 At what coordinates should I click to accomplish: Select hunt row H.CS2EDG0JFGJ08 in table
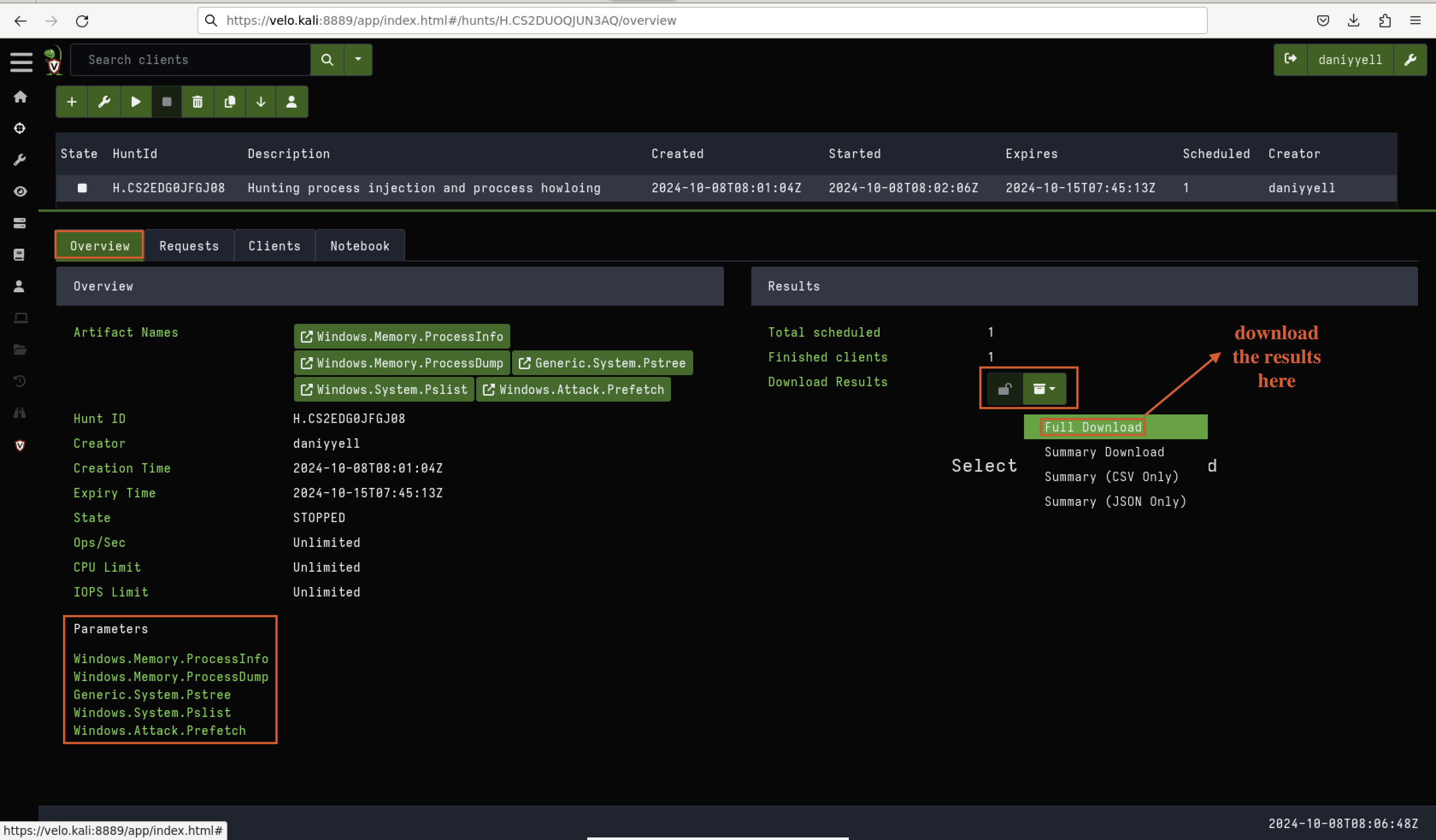coord(726,188)
